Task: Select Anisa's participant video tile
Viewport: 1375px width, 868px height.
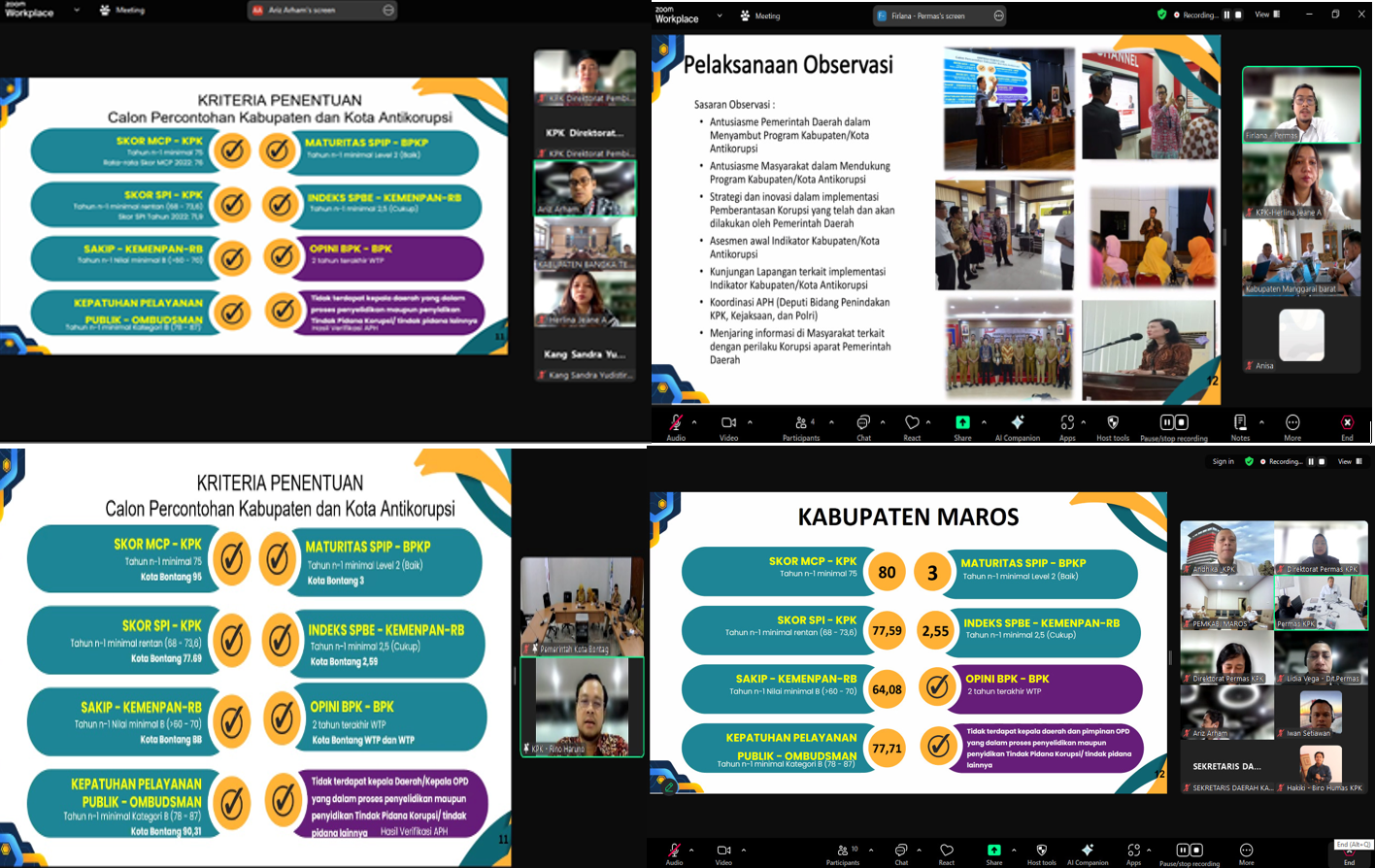Action: pyautogui.click(x=1301, y=336)
